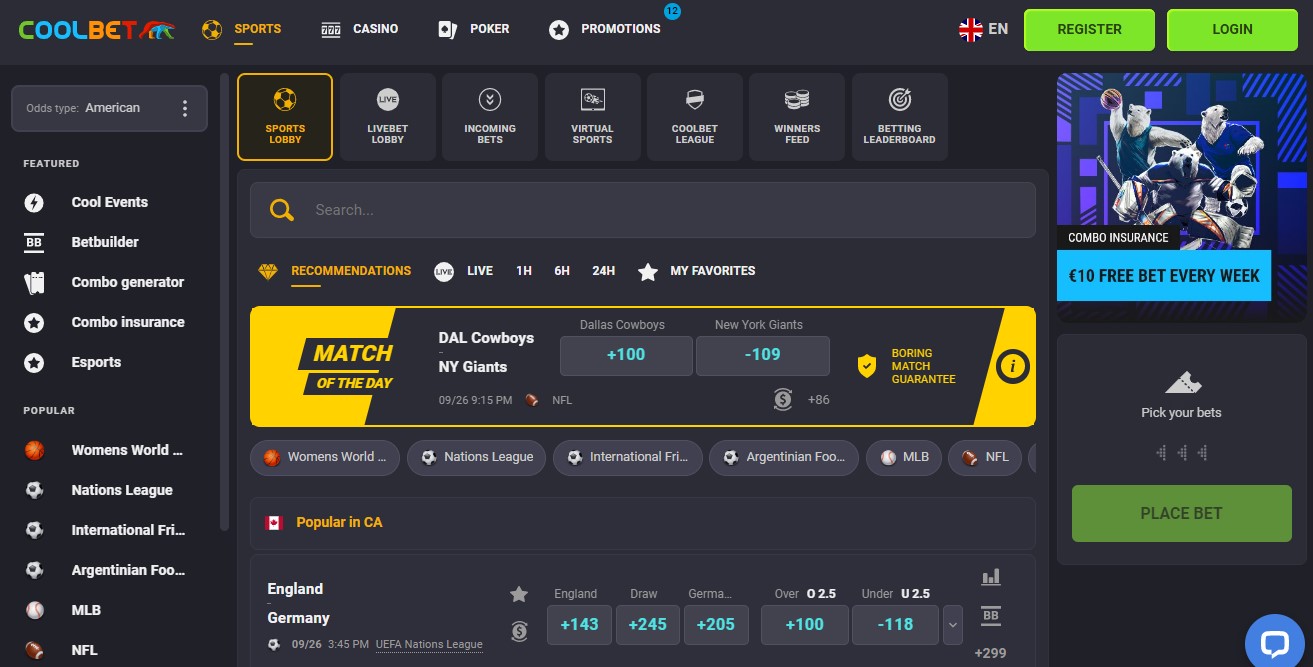Open the Betbuilder for England vs Germany
Image resolution: width=1313 pixels, height=667 pixels.
(991, 614)
